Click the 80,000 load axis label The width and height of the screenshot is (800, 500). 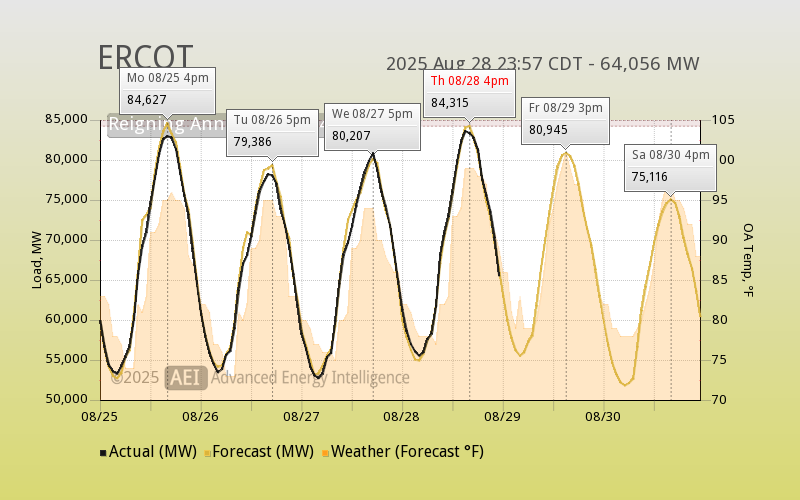pyautogui.click(x=66, y=159)
